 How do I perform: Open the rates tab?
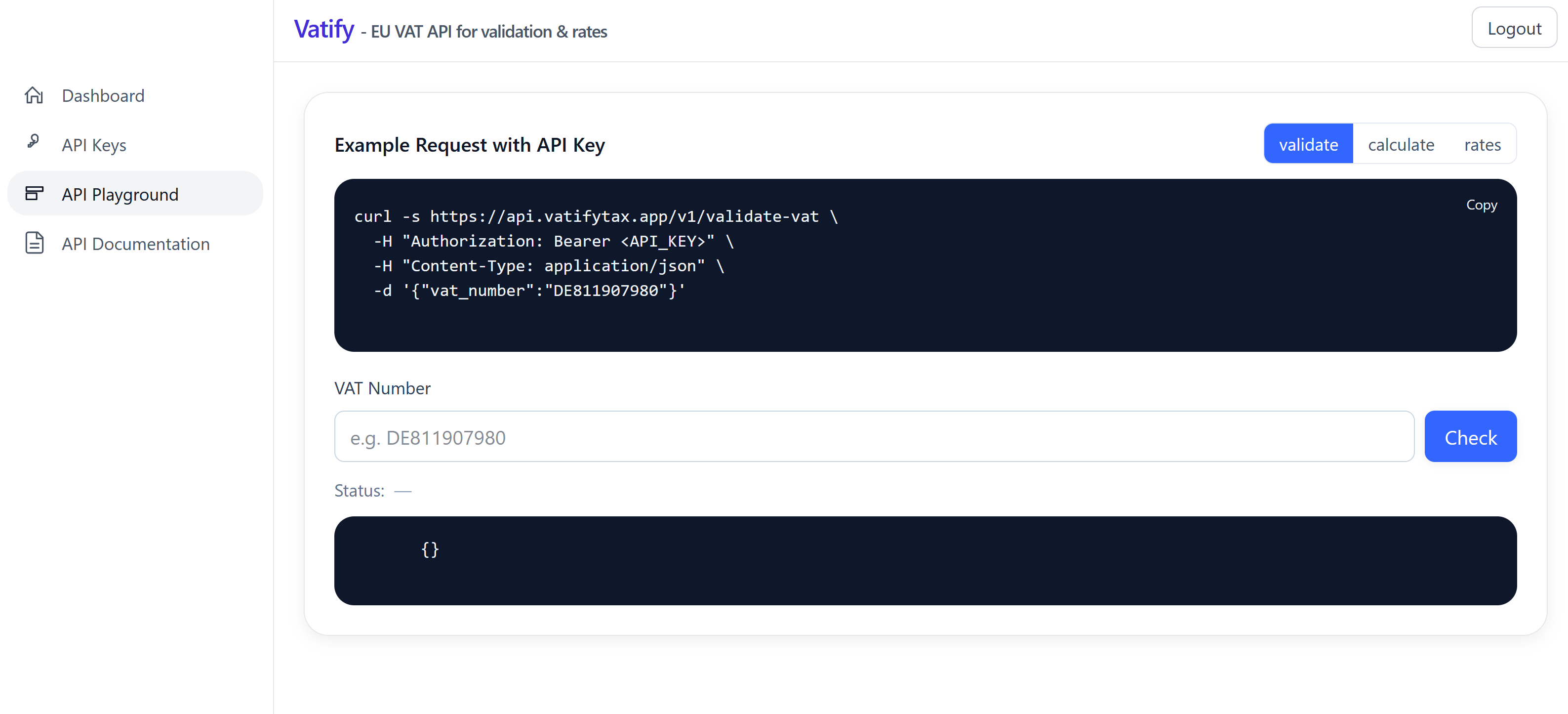[1482, 144]
